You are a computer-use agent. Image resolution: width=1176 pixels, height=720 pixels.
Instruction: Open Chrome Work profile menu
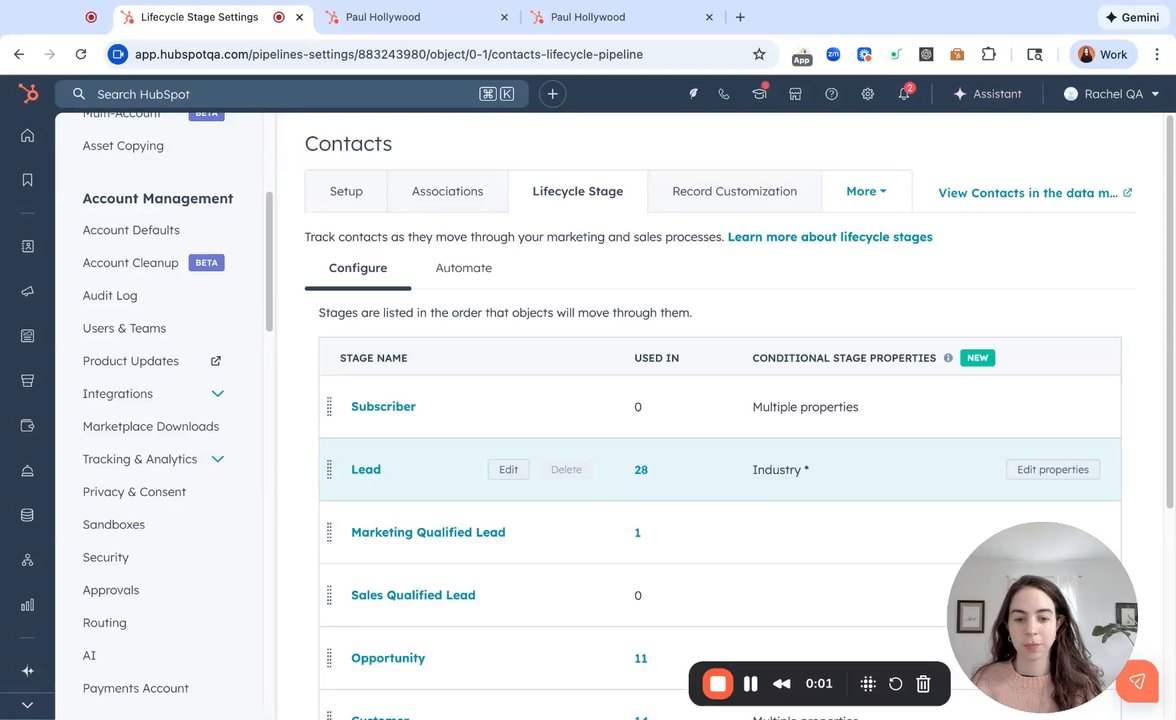coord(1102,54)
